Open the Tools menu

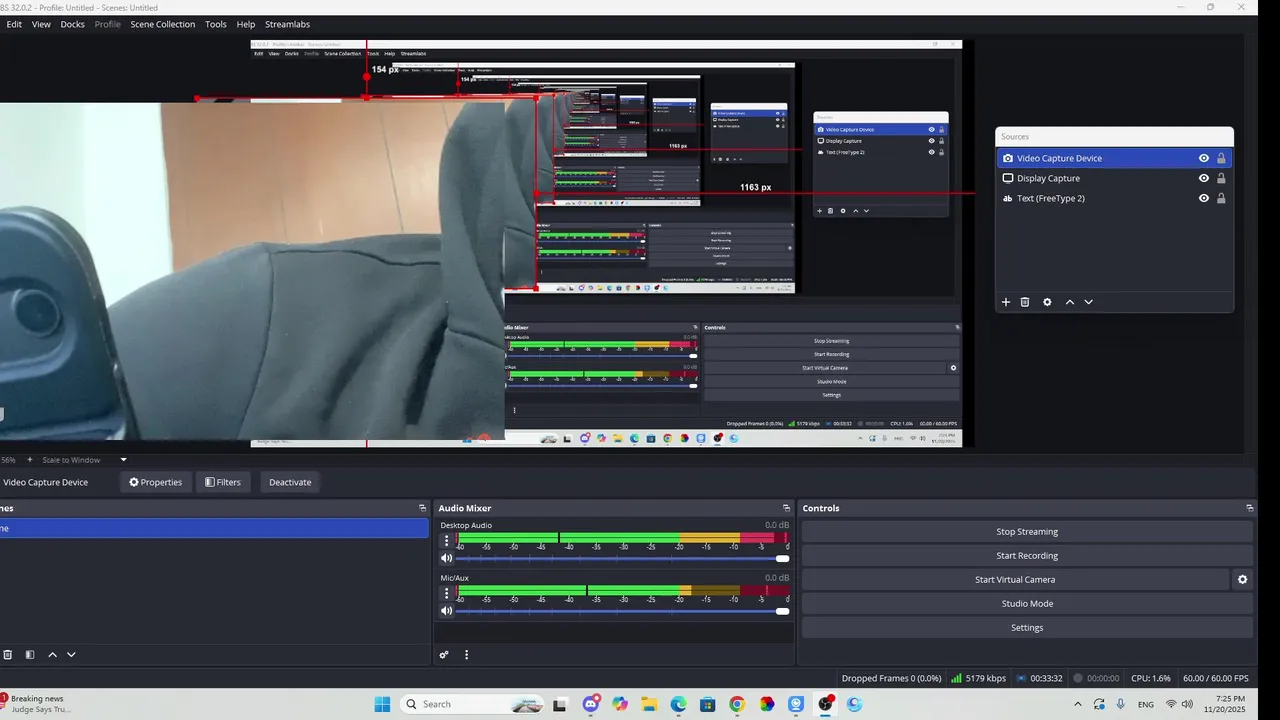point(216,24)
